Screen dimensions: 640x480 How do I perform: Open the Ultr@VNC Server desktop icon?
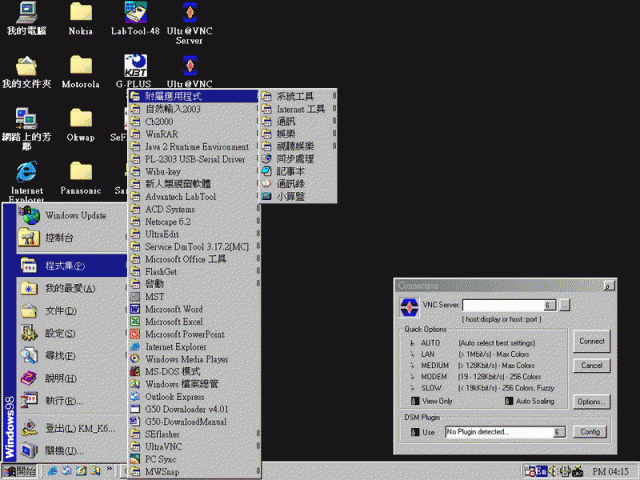[190, 22]
